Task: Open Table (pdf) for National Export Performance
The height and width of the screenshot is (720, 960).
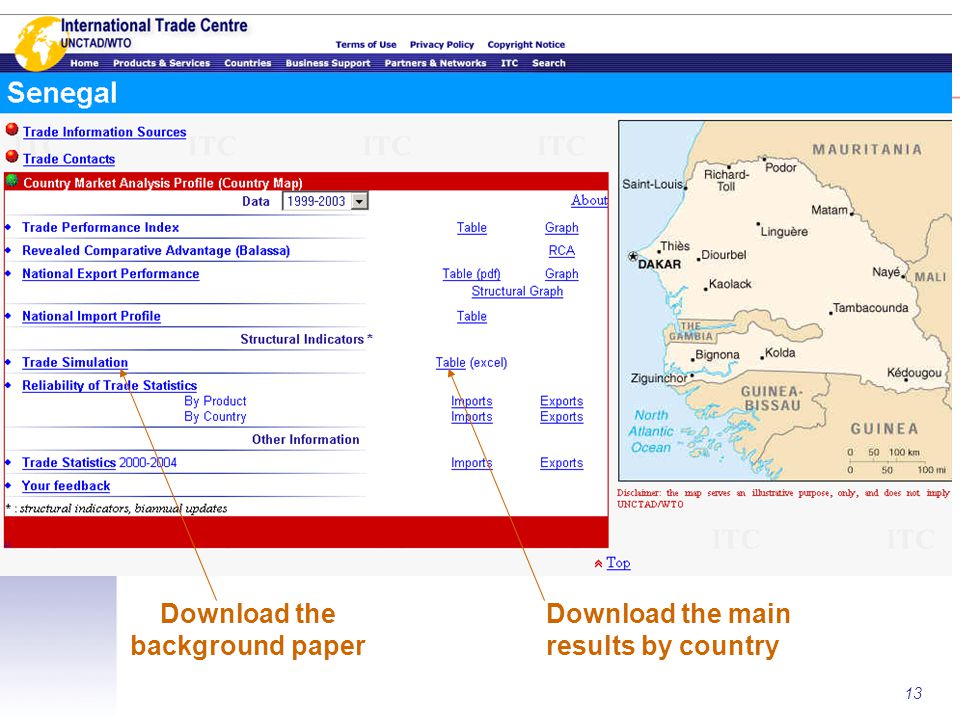Action: tap(471, 274)
